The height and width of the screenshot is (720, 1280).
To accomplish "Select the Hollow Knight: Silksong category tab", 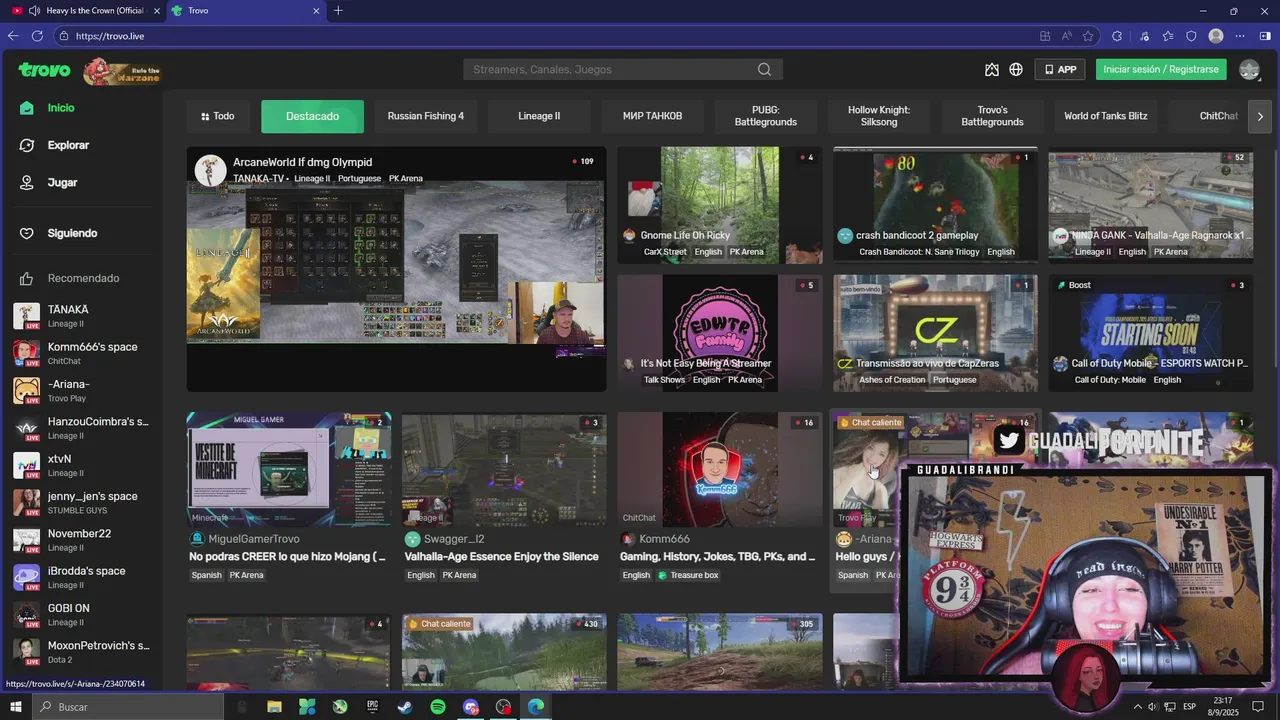I will coord(879,116).
